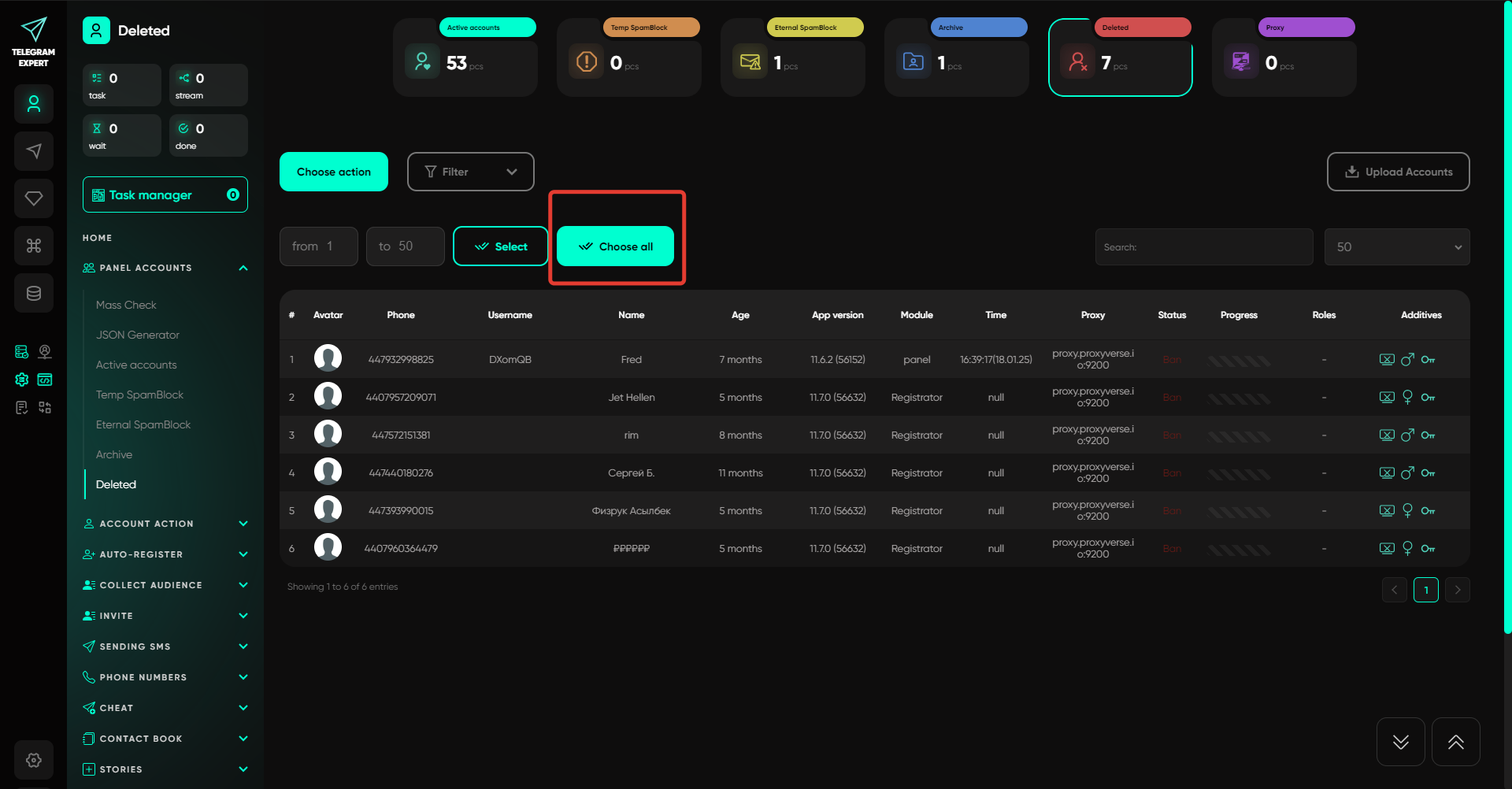Click the paper plane icon in left rail
Viewport: 1512px width, 789px height.
[x=34, y=151]
